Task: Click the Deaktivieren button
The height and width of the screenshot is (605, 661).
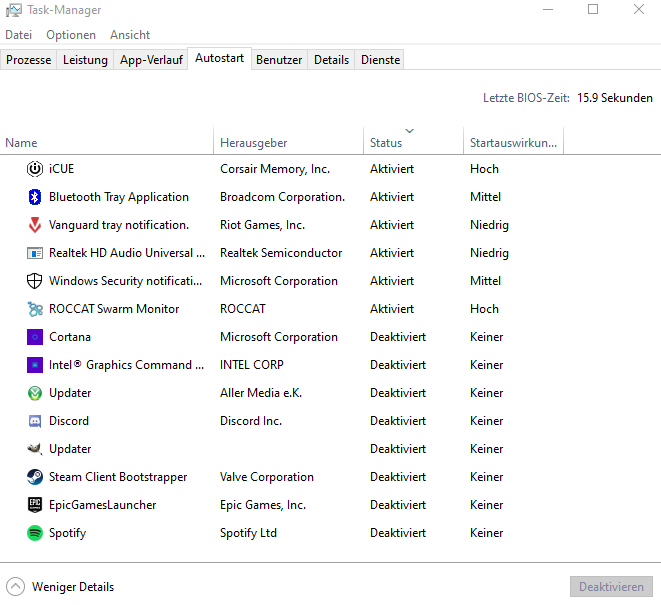Action: [x=611, y=586]
